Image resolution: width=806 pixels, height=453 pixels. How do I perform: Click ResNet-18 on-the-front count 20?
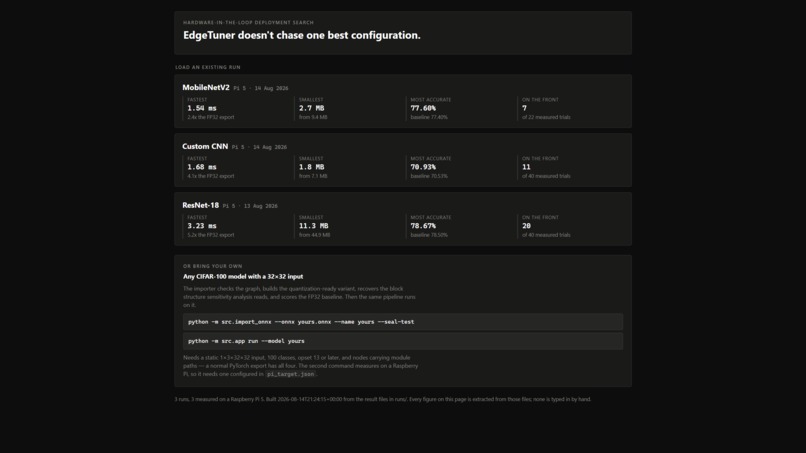pyautogui.click(x=526, y=226)
